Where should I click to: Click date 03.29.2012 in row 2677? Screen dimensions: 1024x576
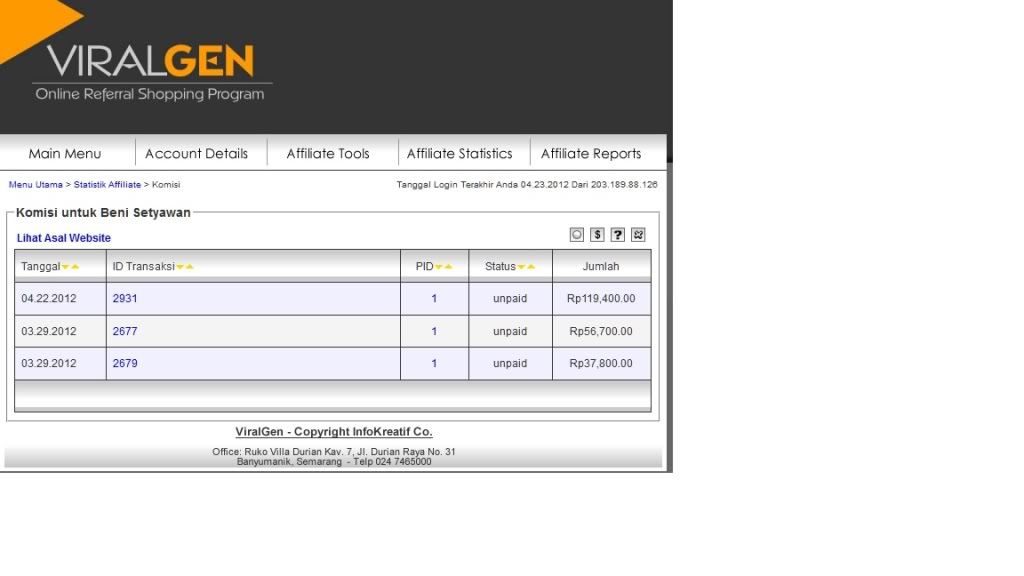48,331
